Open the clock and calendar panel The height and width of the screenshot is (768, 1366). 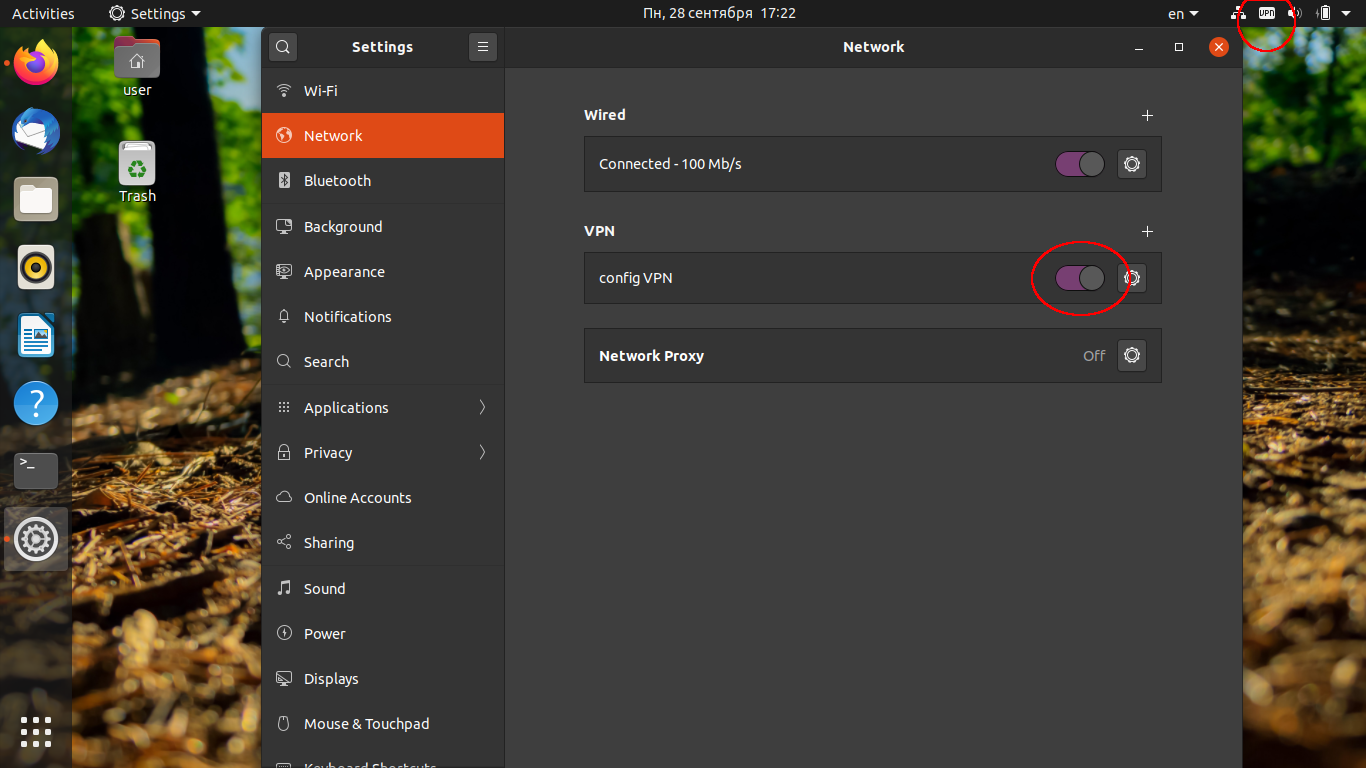[x=719, y=14]
